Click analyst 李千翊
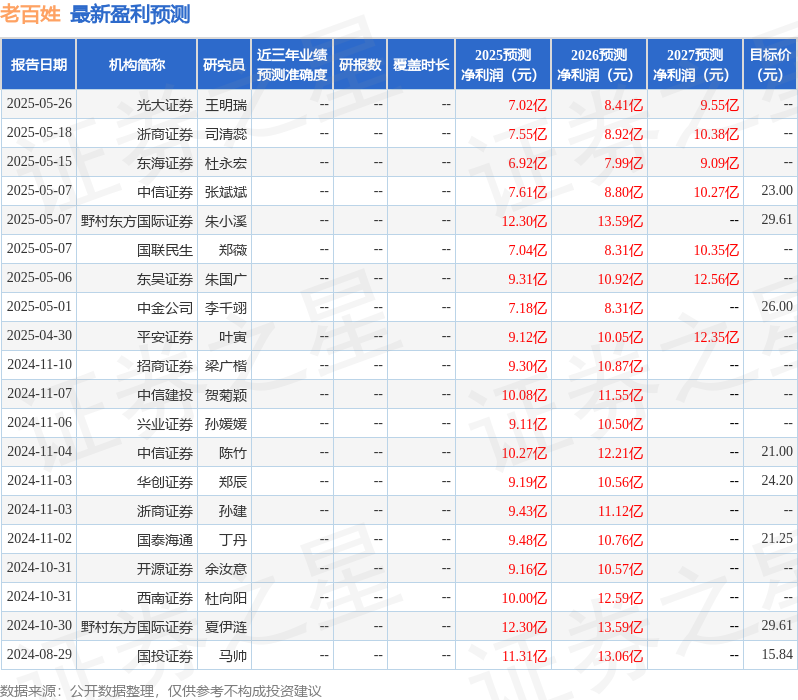This screenshot has width=798, height=700. [226, 309]
